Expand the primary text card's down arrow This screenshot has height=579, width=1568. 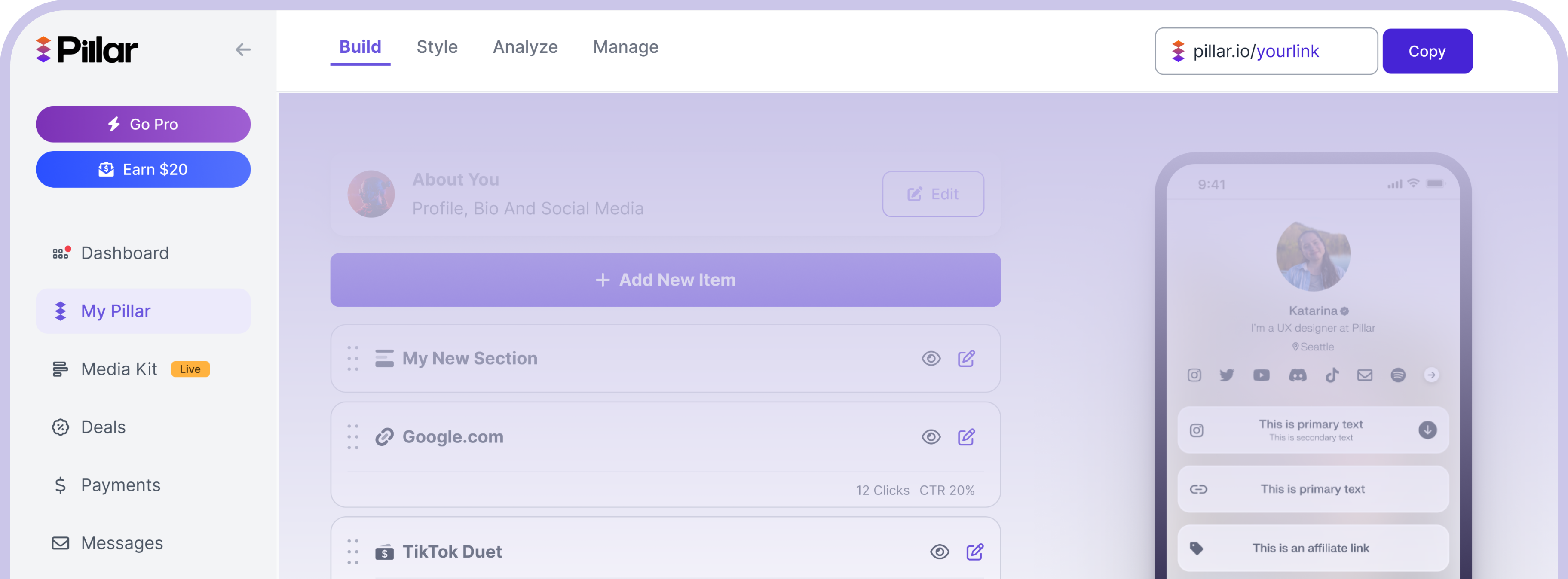point(1427,430)
